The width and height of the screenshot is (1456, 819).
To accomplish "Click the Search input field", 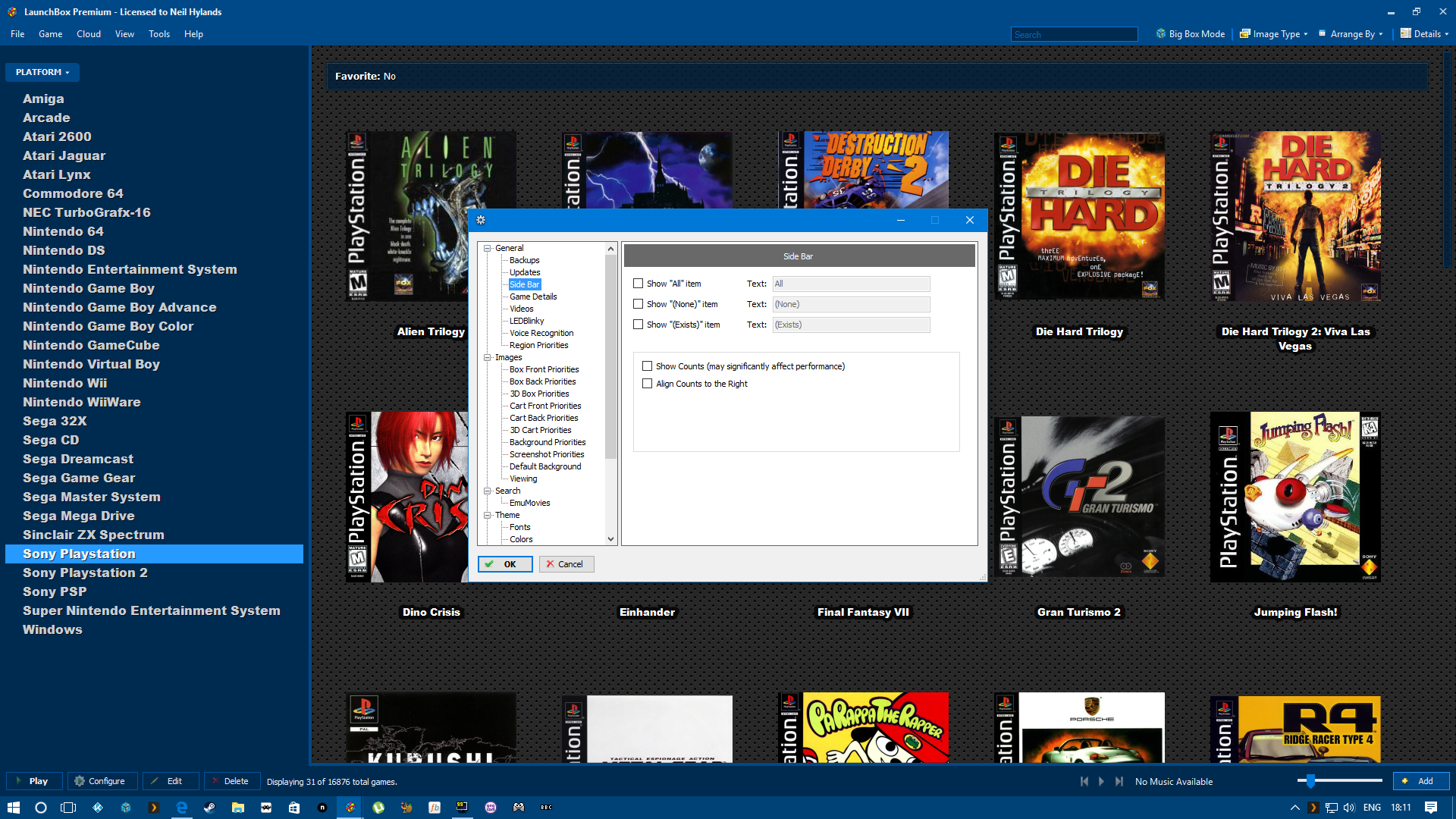I will click(1074, 34).
